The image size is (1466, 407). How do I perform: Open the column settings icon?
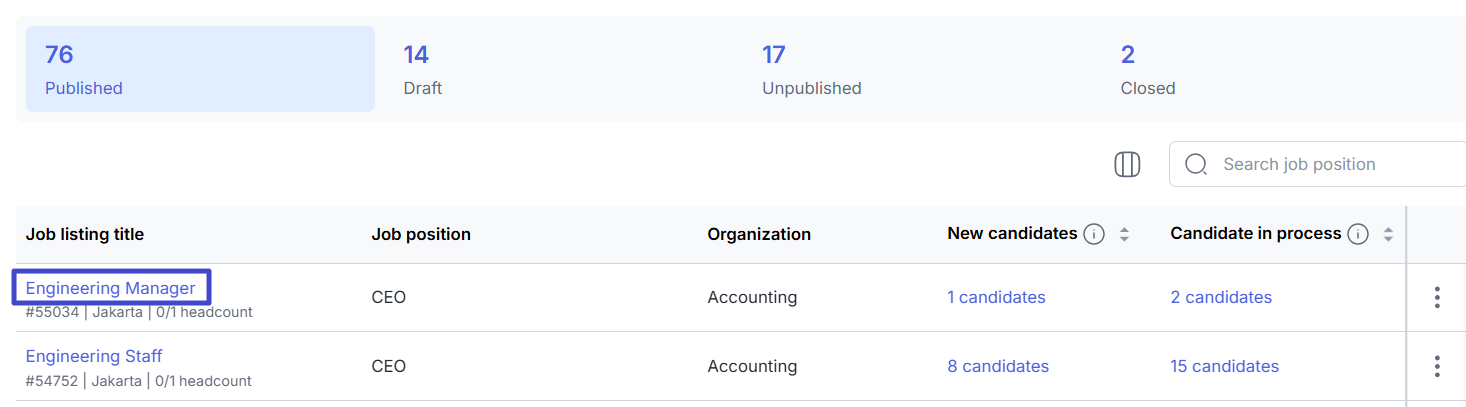(x=1127, y=164)
